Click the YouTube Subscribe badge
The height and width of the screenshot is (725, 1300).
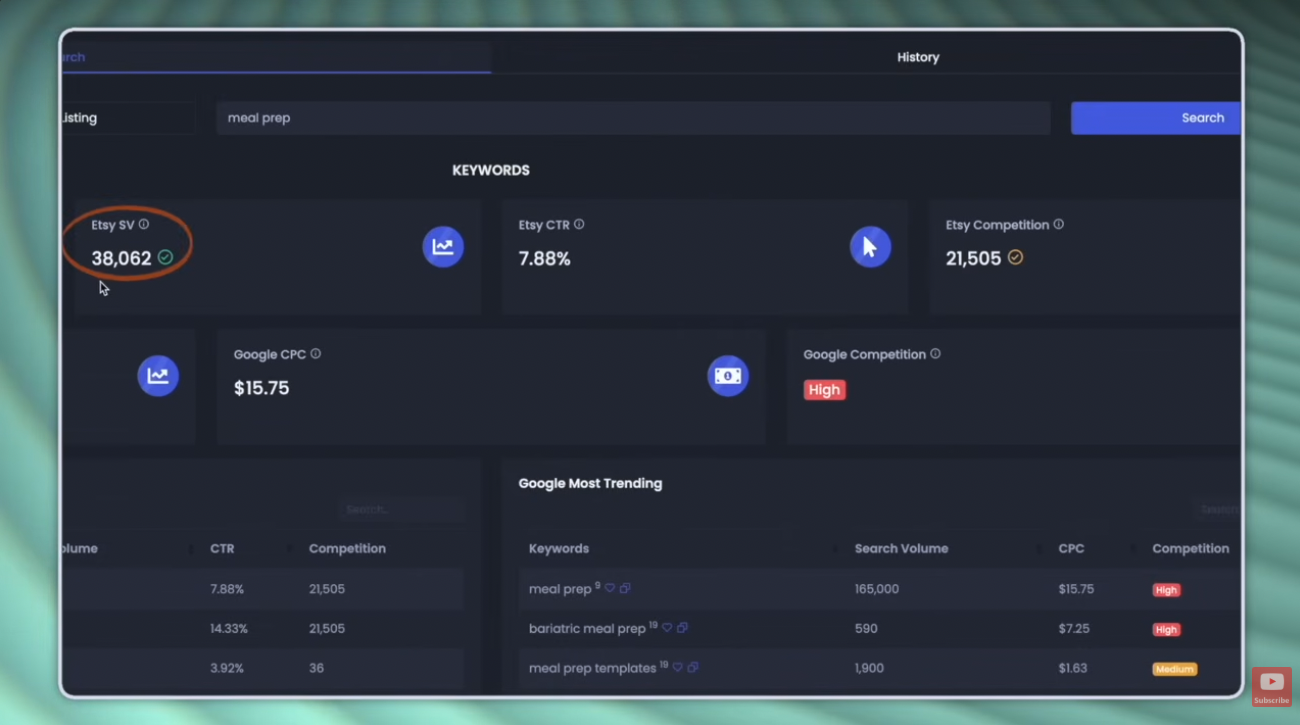coord(1271,686)
